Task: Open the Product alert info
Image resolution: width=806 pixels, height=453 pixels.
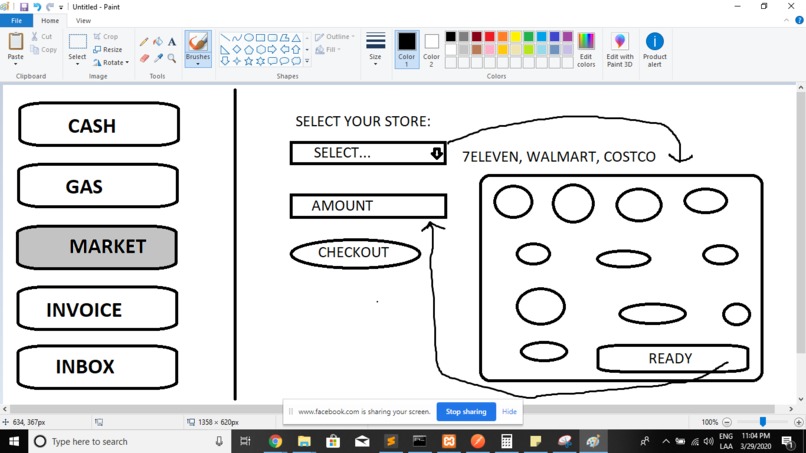Action: 654,50
